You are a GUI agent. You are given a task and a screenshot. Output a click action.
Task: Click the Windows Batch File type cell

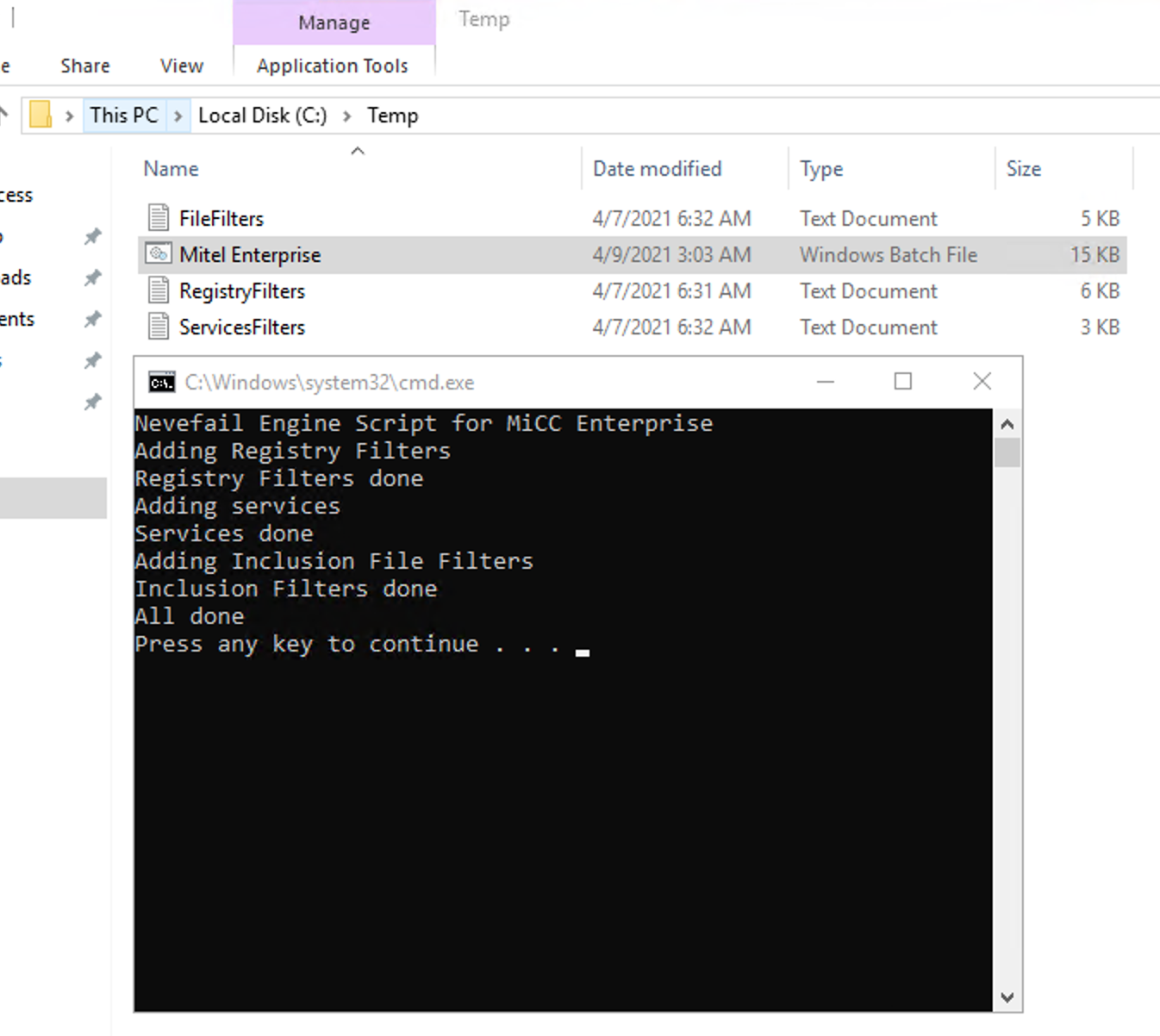click(x=888, y=254)
